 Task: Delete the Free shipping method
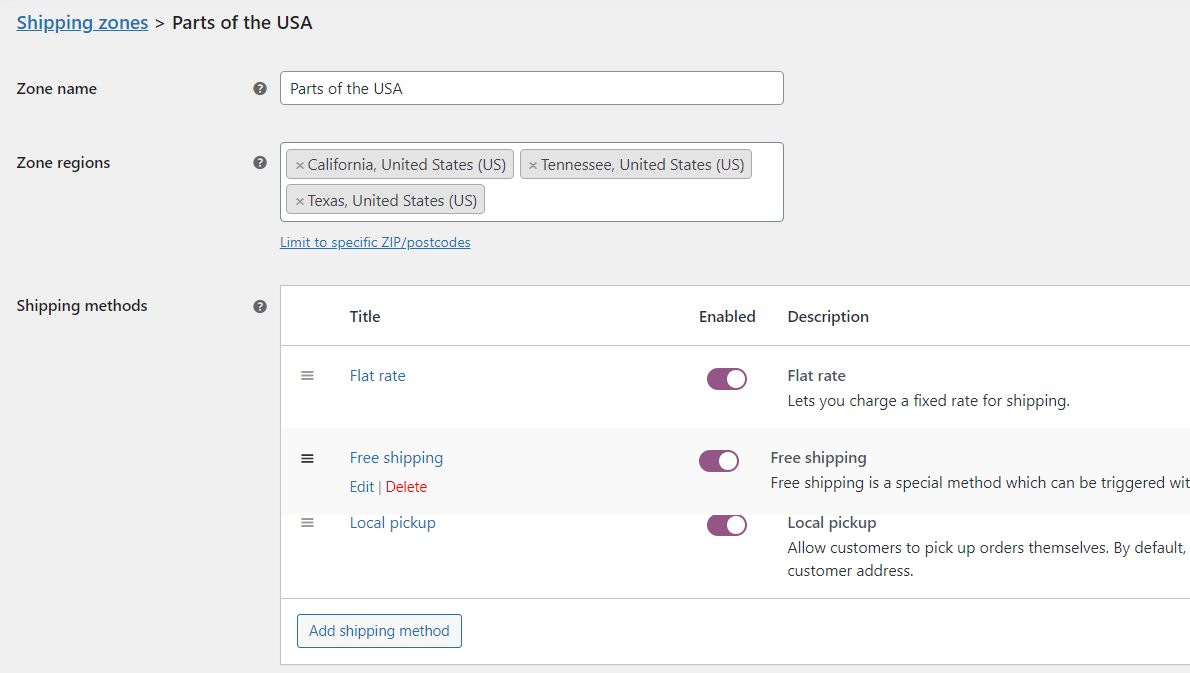[406, 486]
